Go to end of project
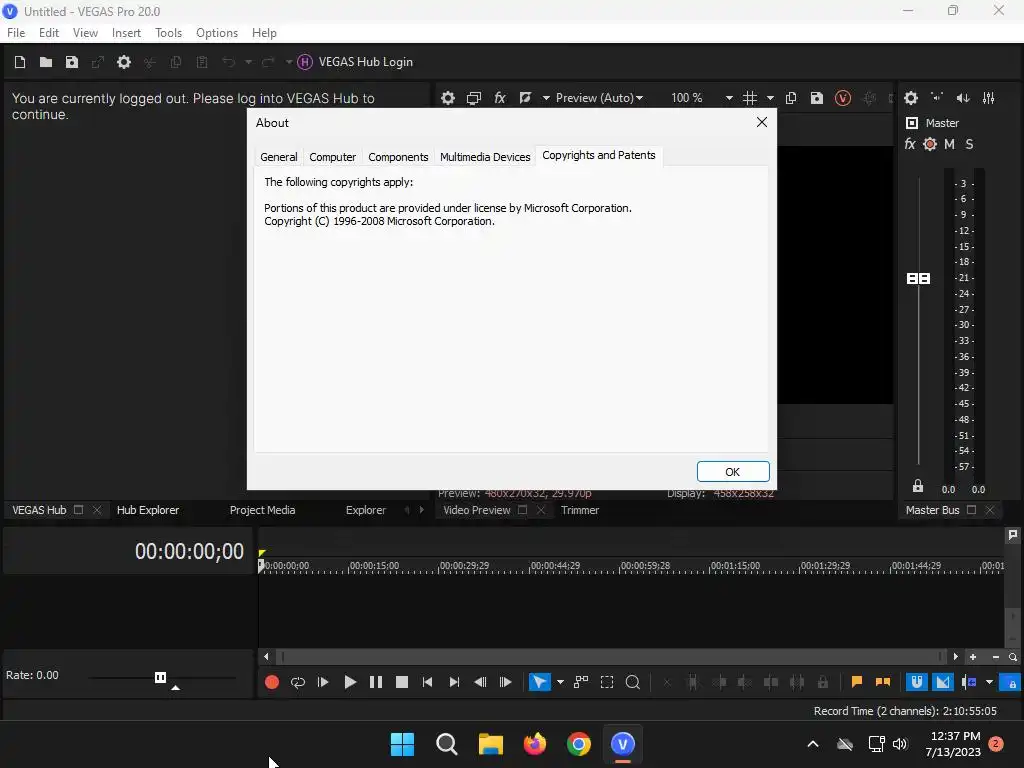Screen dimensions: 1024x768 coord(454,682)
